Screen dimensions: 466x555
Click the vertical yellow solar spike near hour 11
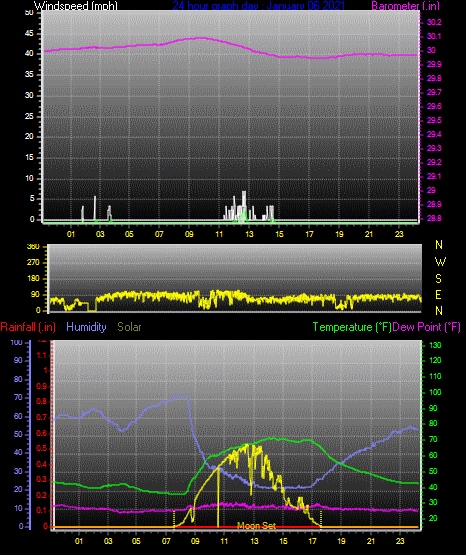(218, 497)
